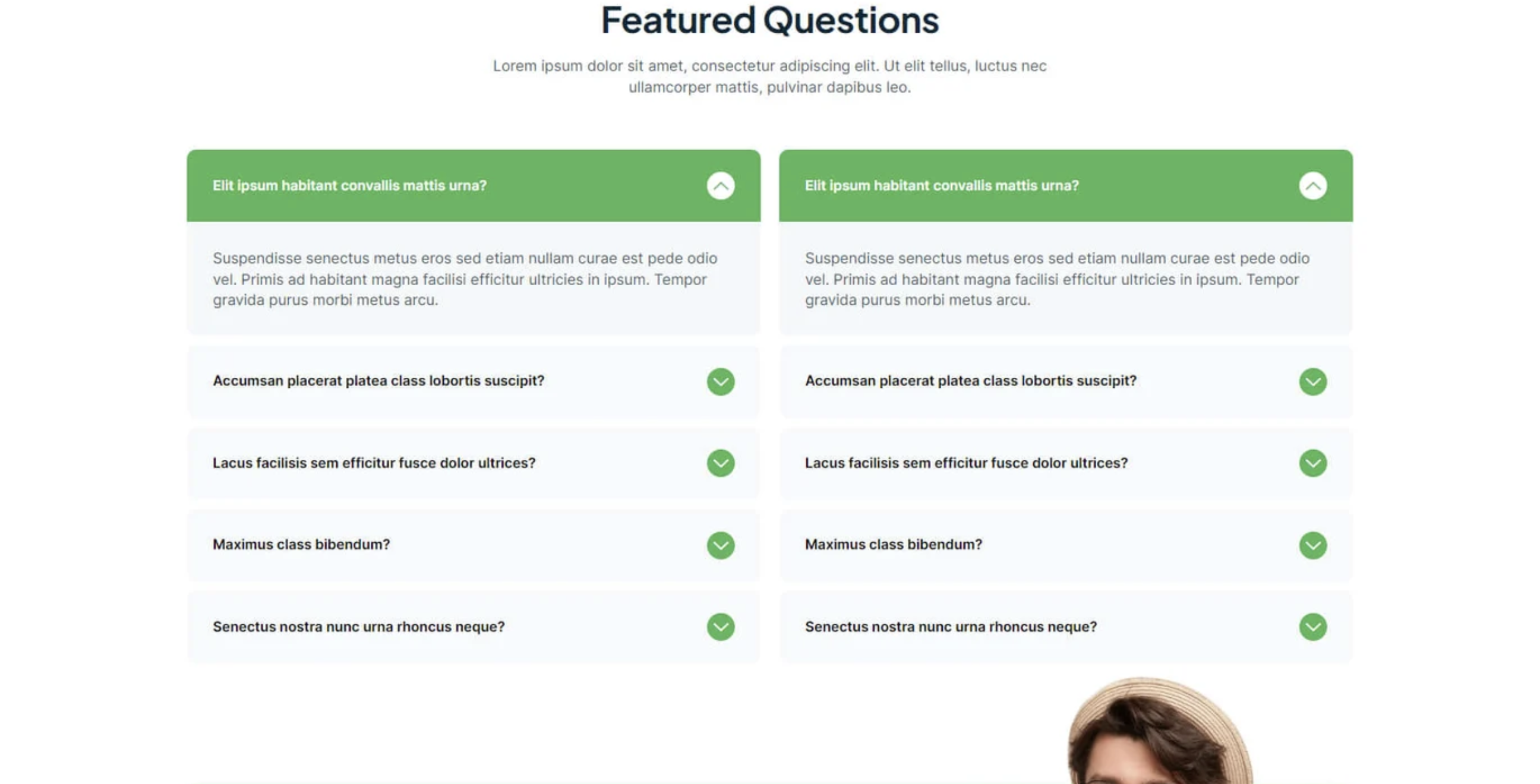Click the green chevron beside left 'Accumsan placerat' question
This screenshot has width=1540, height=784.
click(720, 381)
